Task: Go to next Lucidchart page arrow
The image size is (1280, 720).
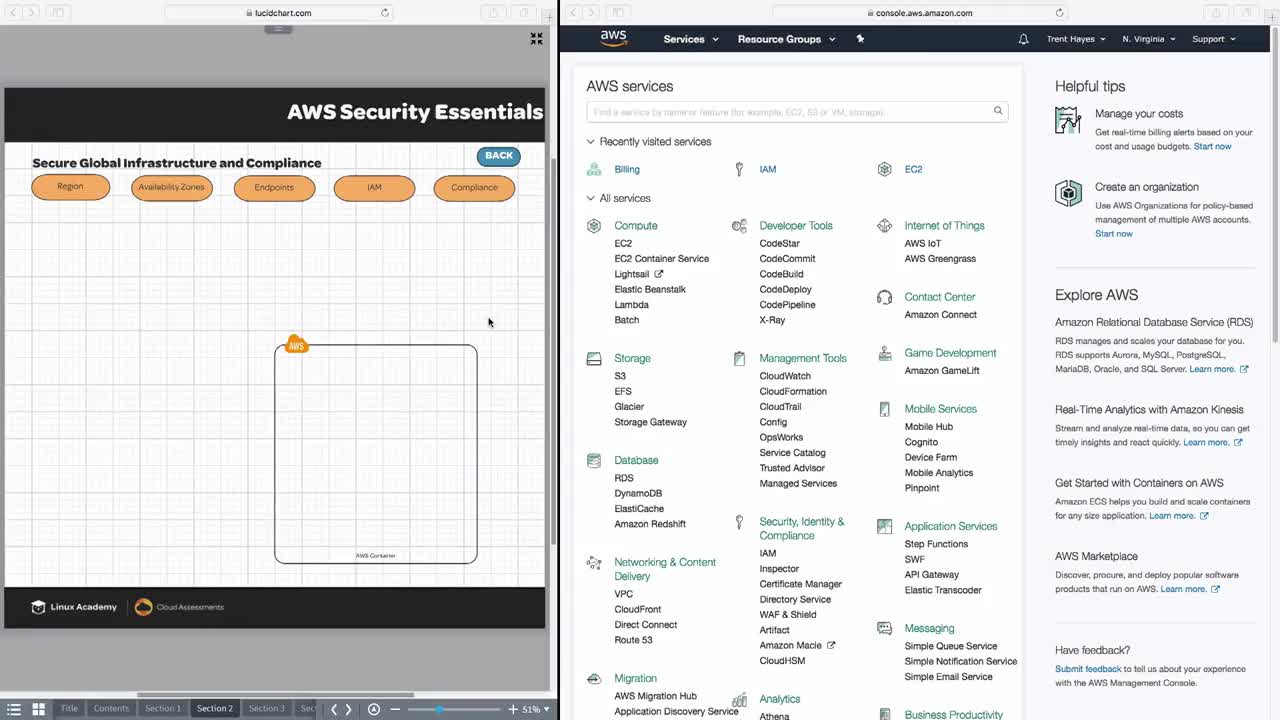Action: [x=348, y=709]
